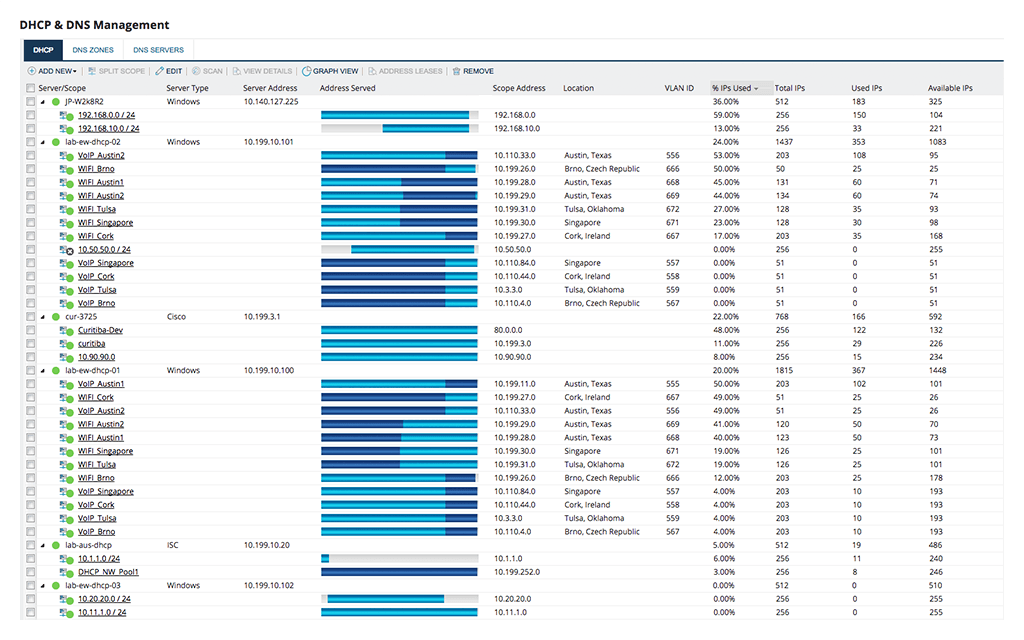Click the address served bar for 10.1.1.0 /24
1024x640 pixels.
pos(399,559)
